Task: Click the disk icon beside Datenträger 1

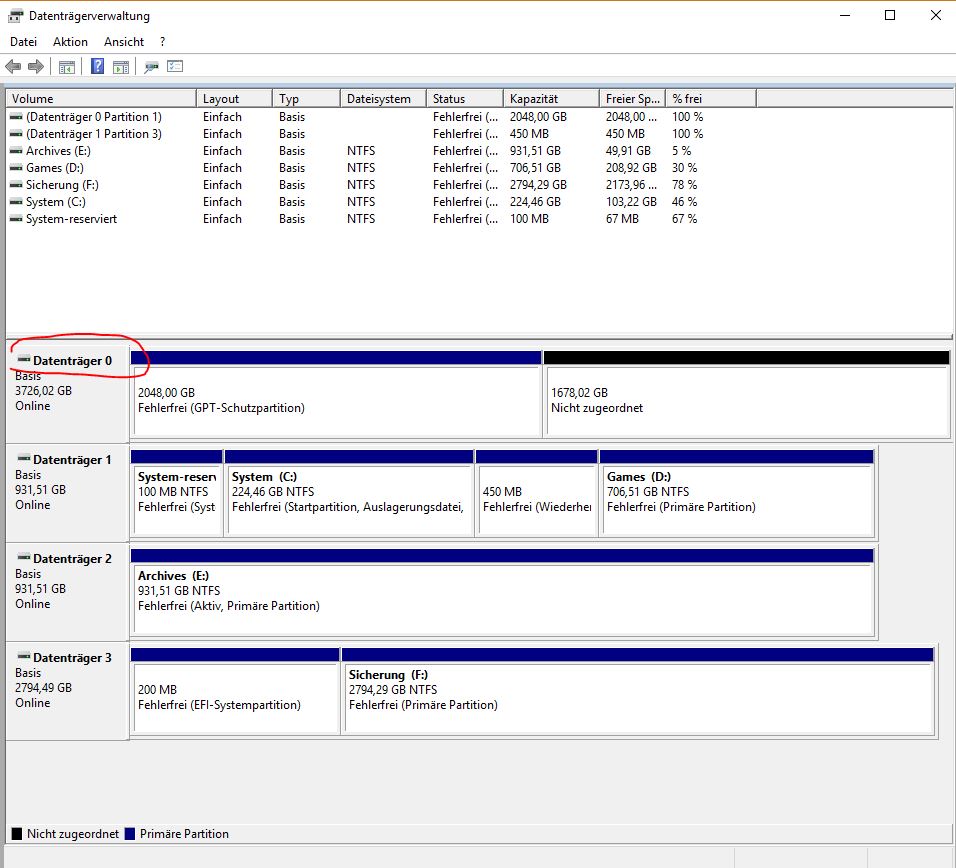Action: (24, 458)
